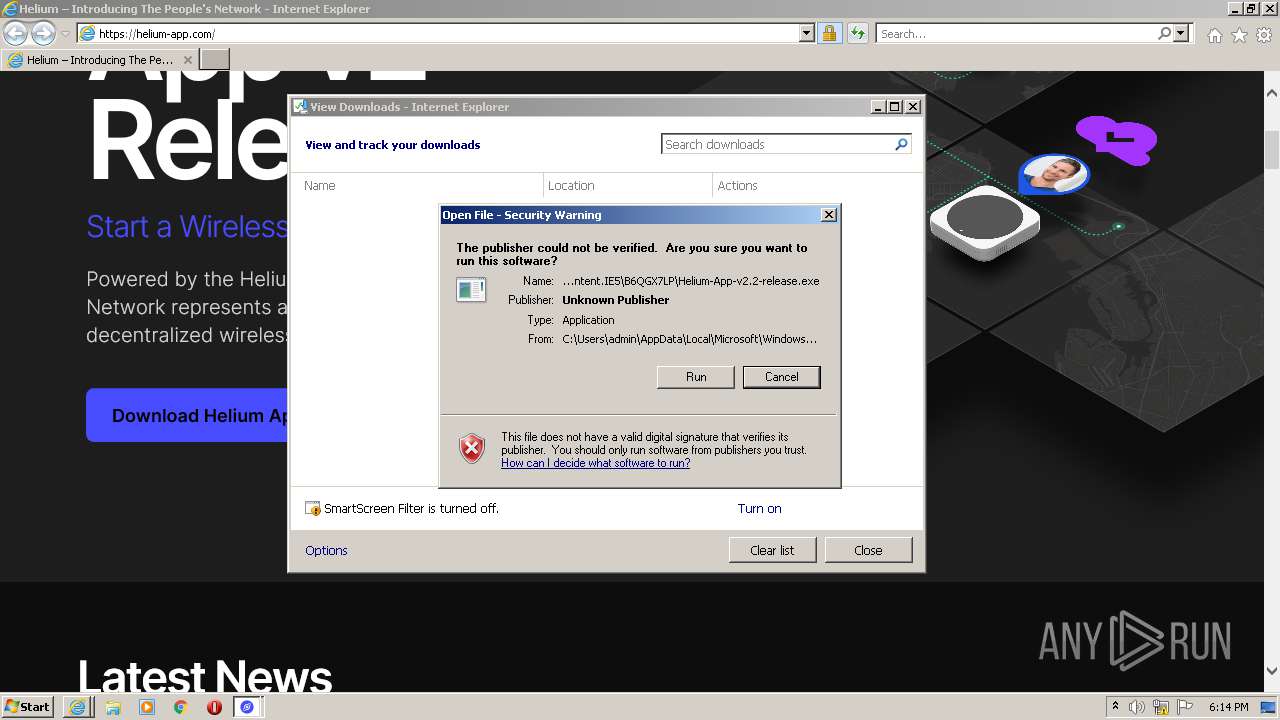
Task: Sort by the Location column header
Action: pos(627,185)
